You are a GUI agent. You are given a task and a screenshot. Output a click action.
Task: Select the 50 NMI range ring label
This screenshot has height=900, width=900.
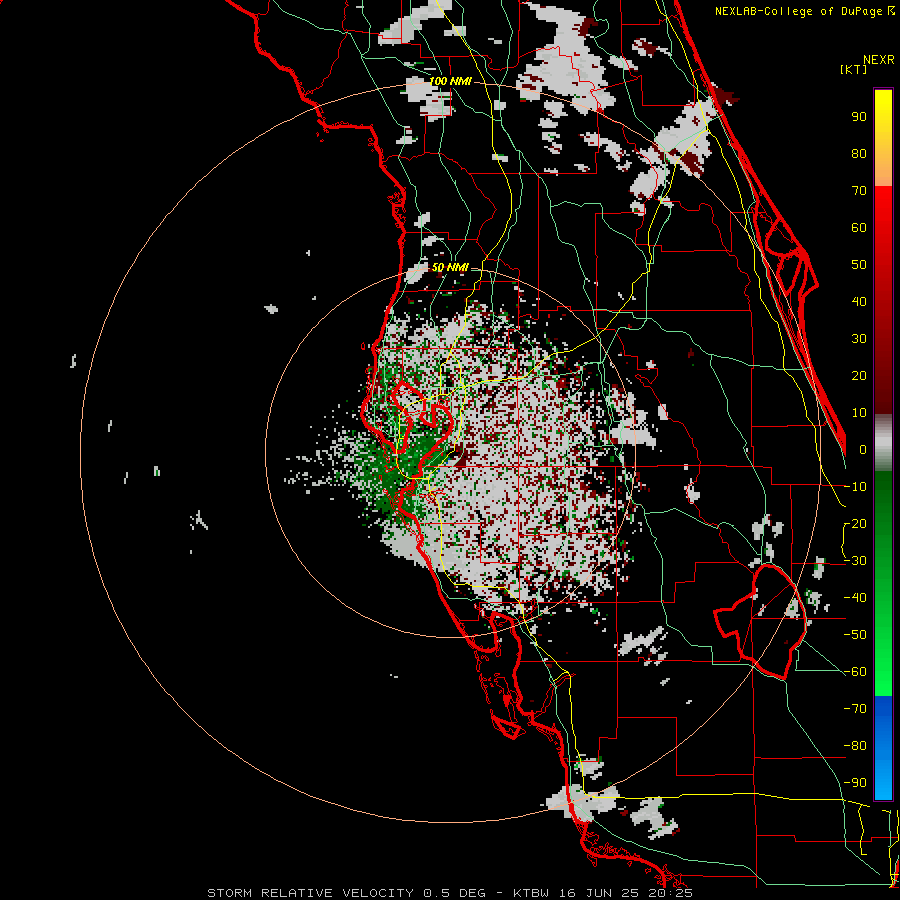click(x=450, y=267)
